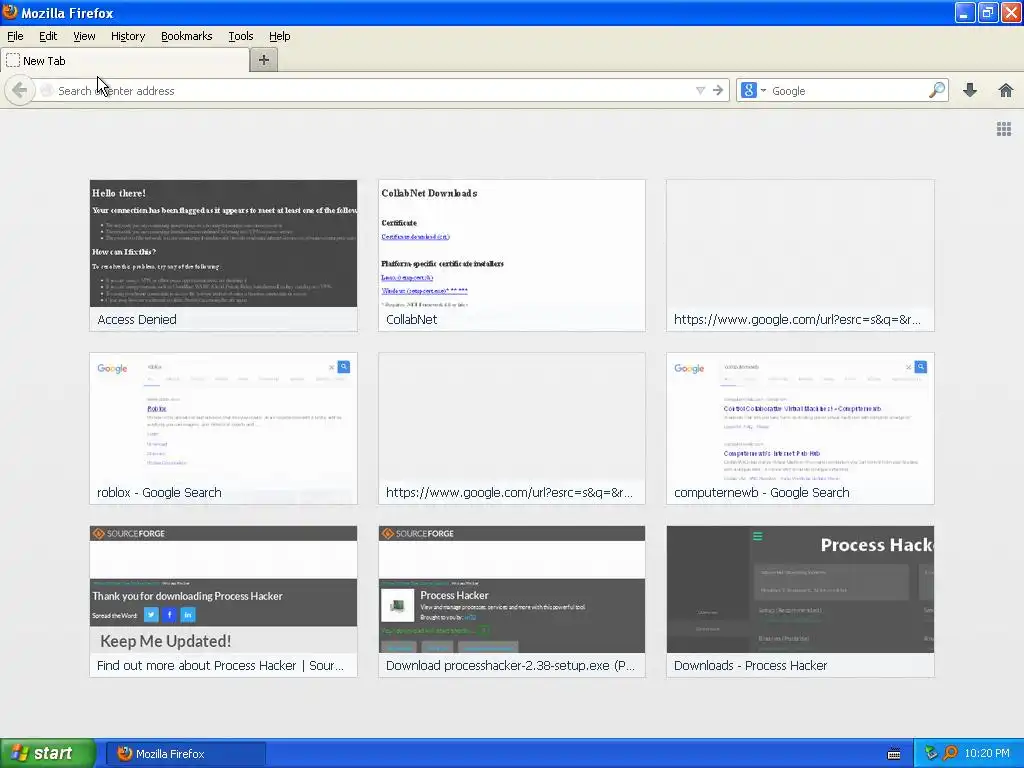This screenshot has height=768, width=1024.
Task: Click 'computernewb - Google Search' tile title
Action: [x=761, y=492]
